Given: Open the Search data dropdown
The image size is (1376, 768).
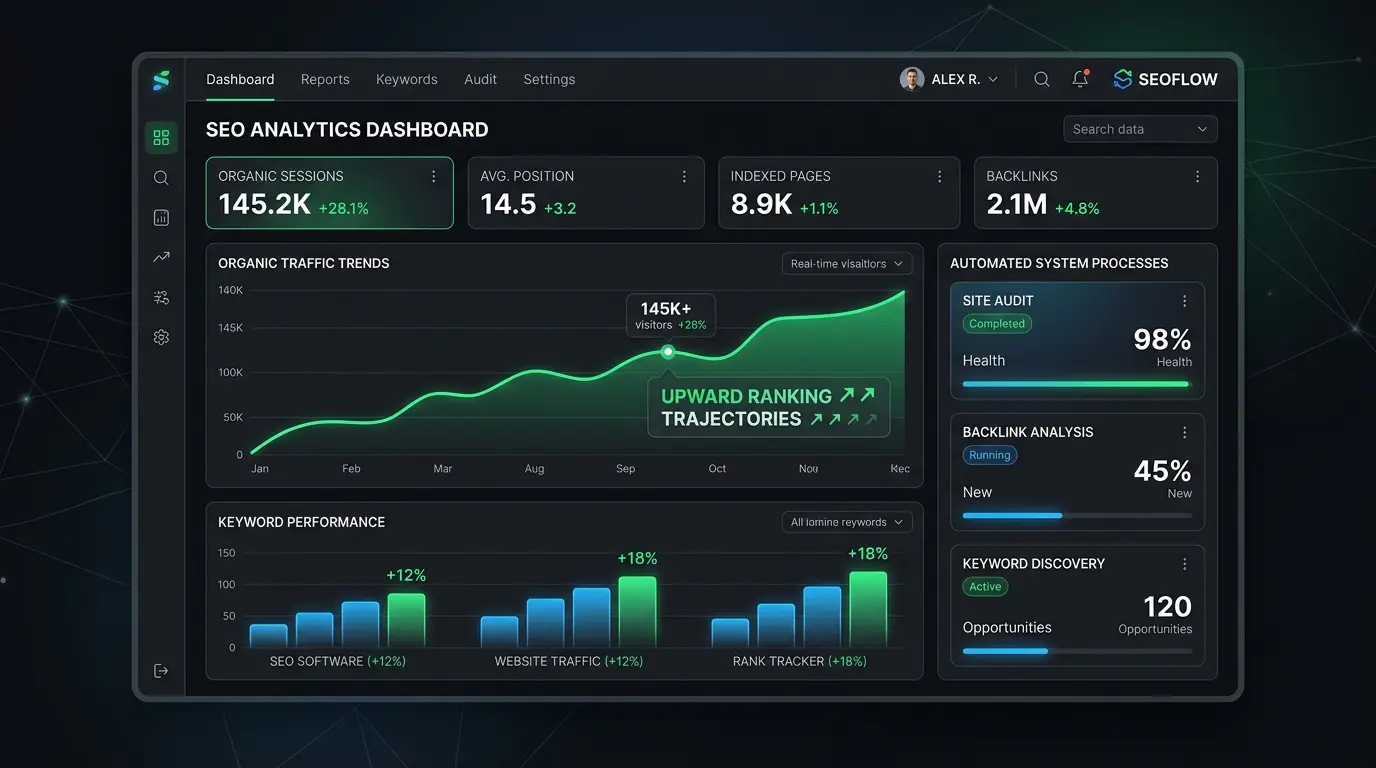Looking at the screenshot, I should [1140, 129].
